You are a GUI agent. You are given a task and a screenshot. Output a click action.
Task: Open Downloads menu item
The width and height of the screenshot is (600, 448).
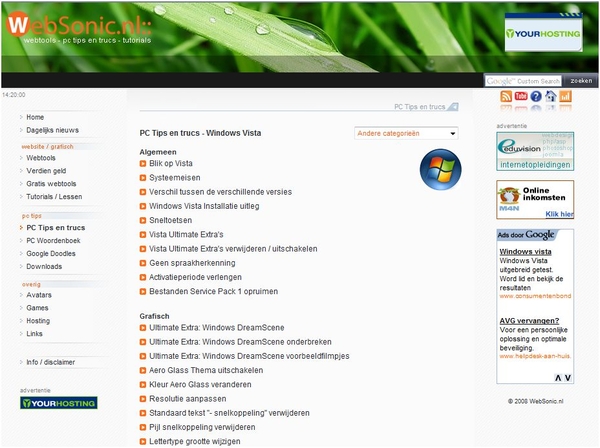(x=44, y=266)
